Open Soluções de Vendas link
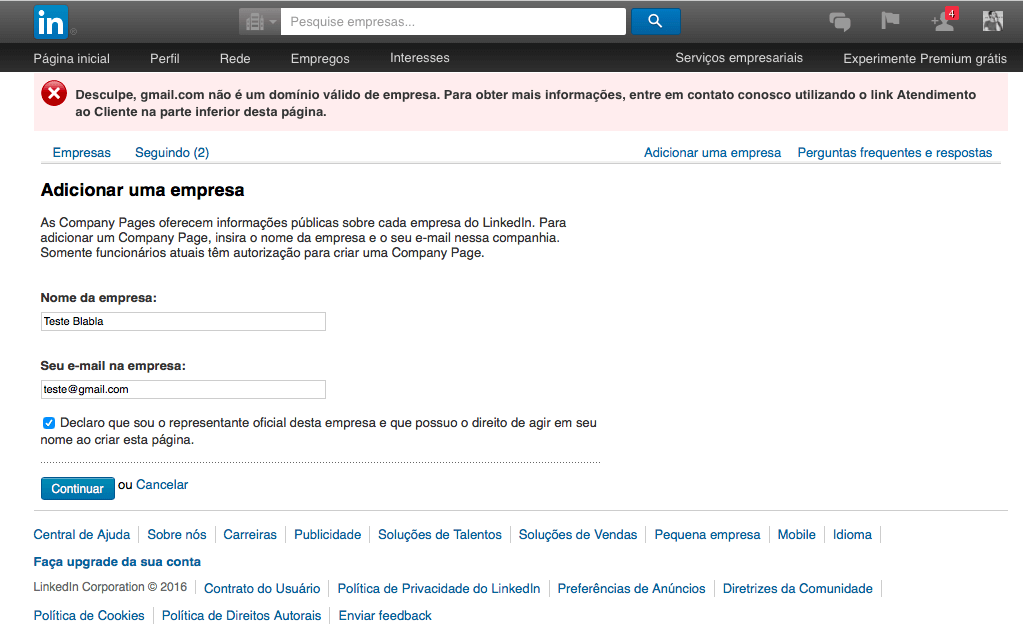This screenshot has width=1023, height=639. [x=577, y=535]
